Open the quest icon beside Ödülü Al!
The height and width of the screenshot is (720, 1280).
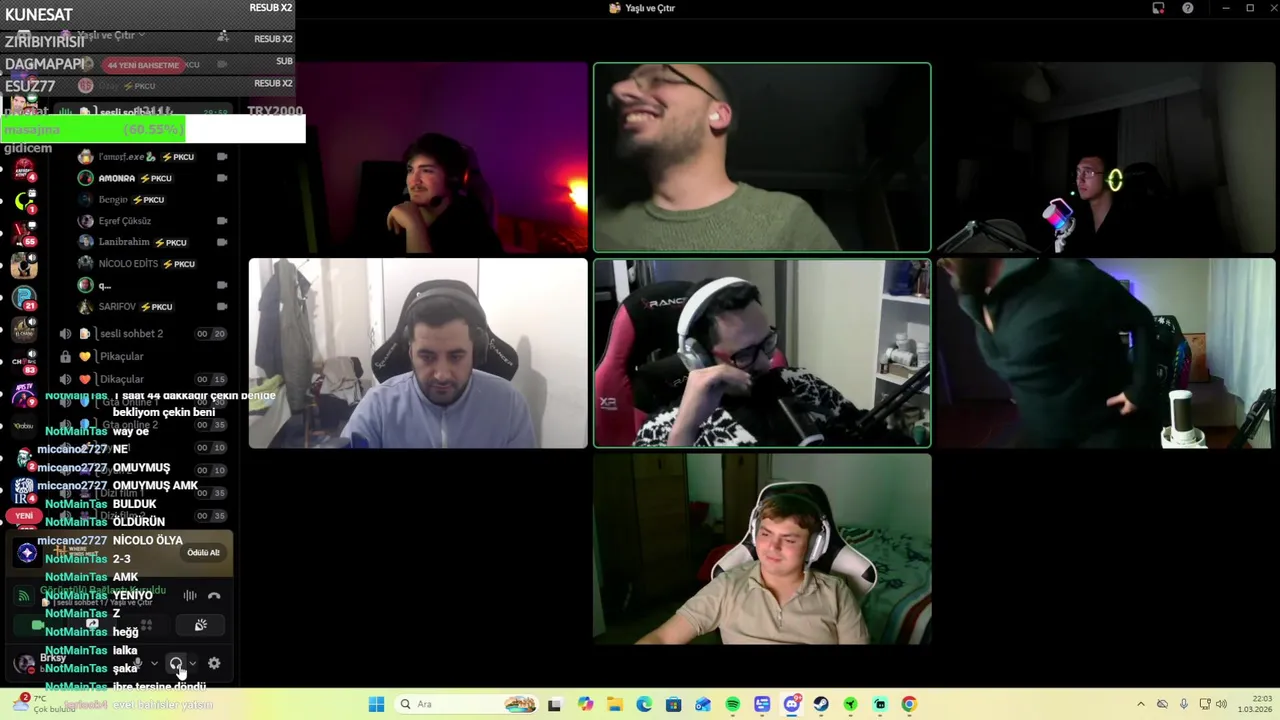(x=27, y=553)
